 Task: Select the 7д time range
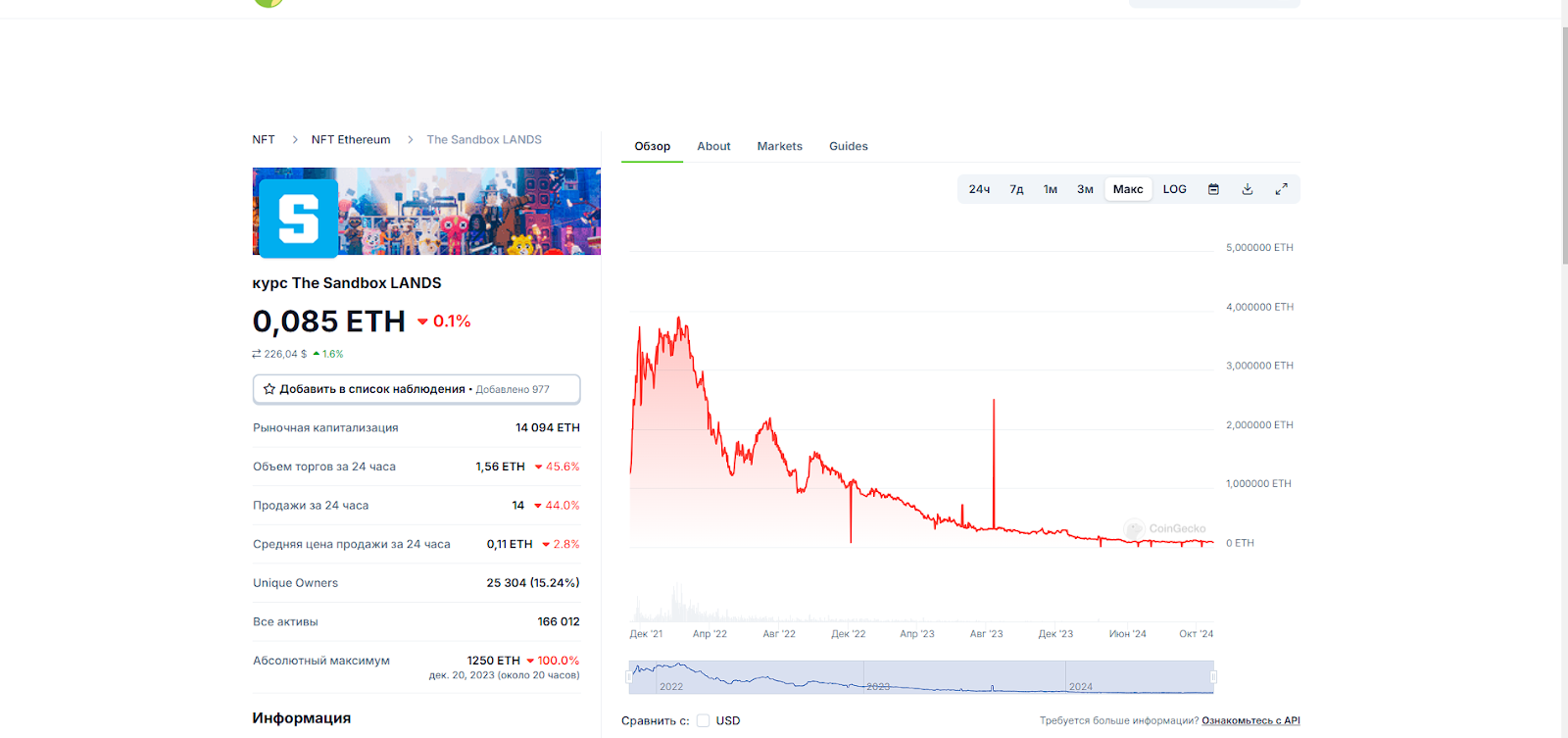[x=1016, y=189]
